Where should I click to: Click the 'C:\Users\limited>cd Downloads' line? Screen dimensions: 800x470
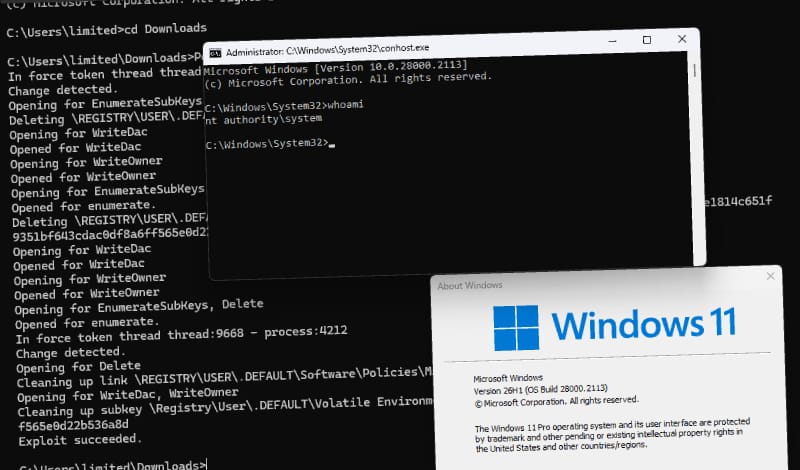(107, 30)
